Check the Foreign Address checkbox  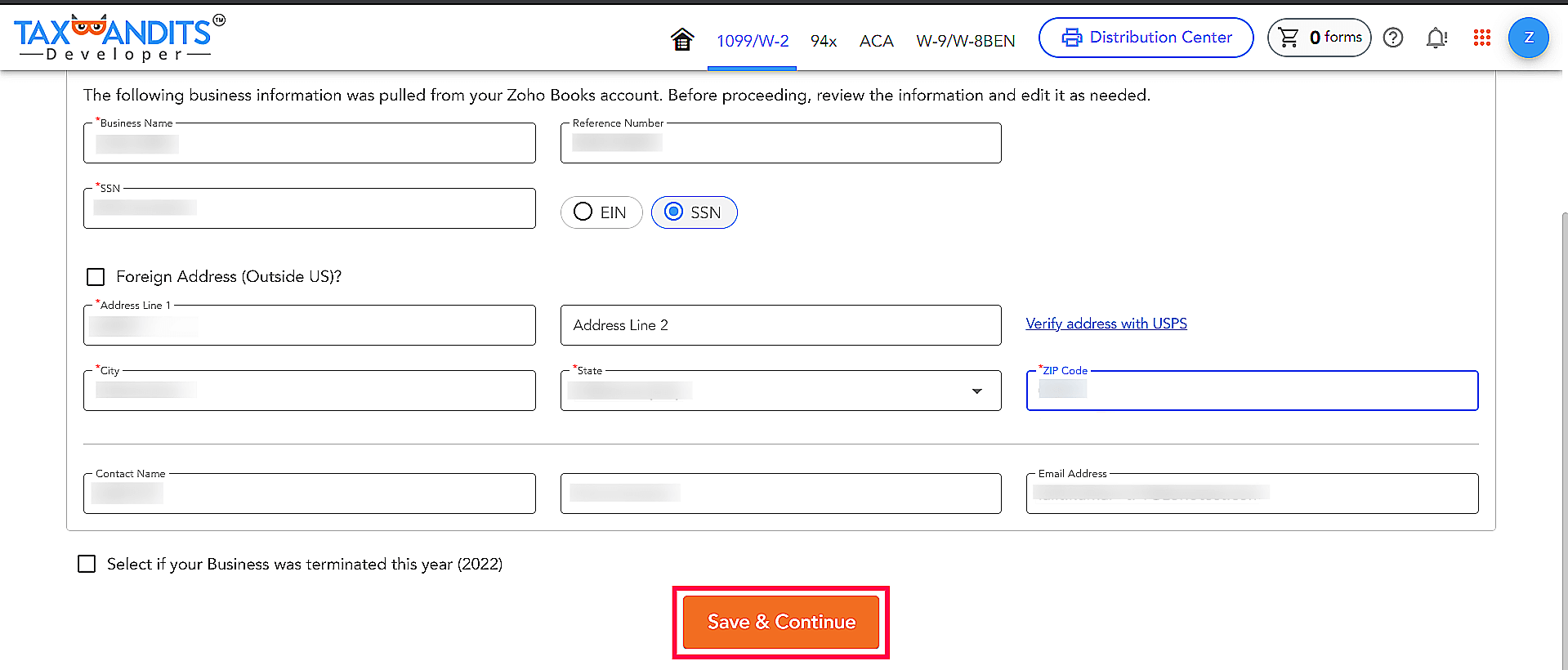pos(96,277)
